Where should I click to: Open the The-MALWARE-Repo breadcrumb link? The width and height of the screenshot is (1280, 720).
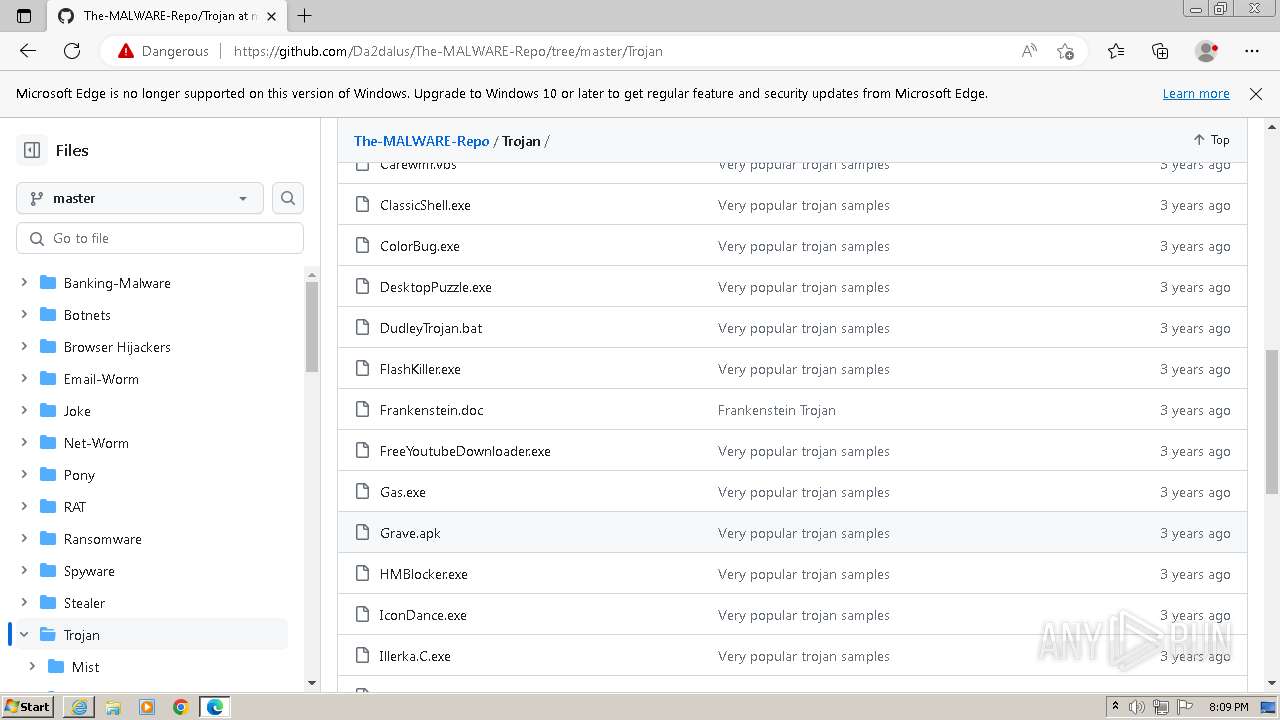click(421, 141)
